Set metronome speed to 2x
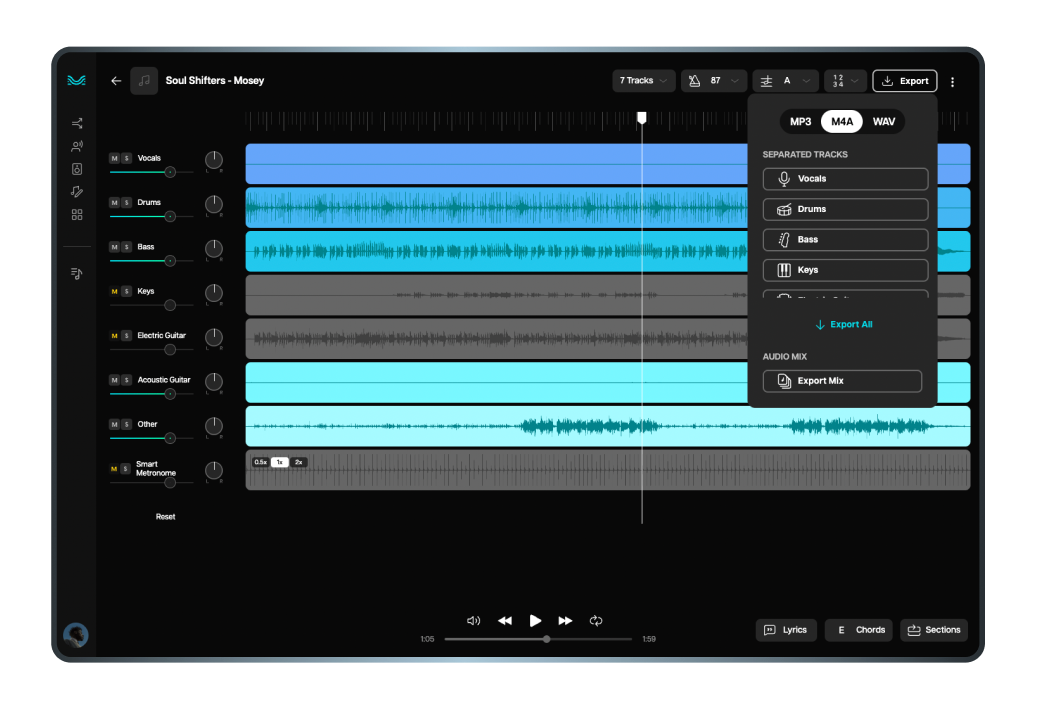 coord(299,462)
